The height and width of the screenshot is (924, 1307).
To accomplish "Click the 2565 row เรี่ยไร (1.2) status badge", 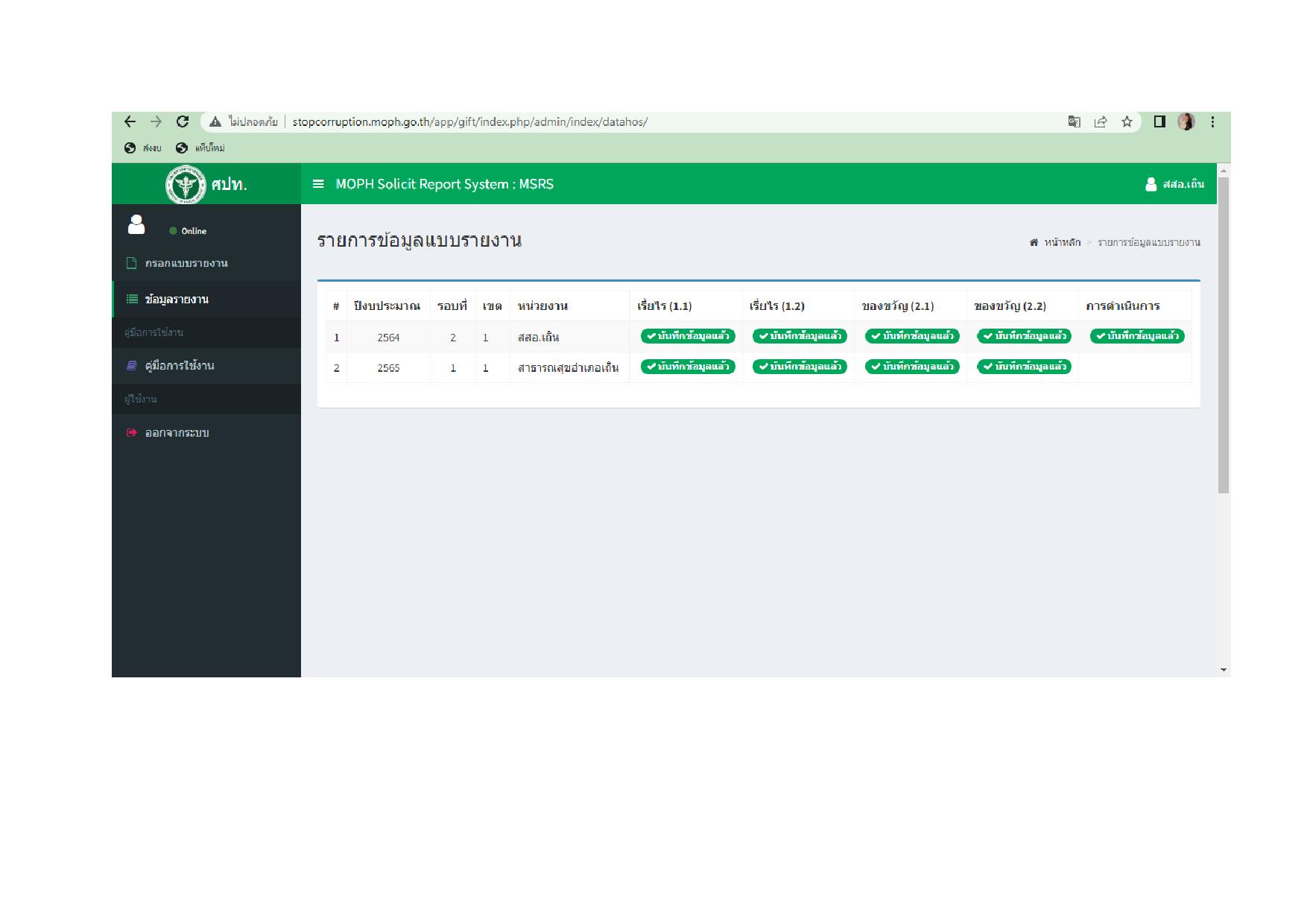I will [800, 367].
